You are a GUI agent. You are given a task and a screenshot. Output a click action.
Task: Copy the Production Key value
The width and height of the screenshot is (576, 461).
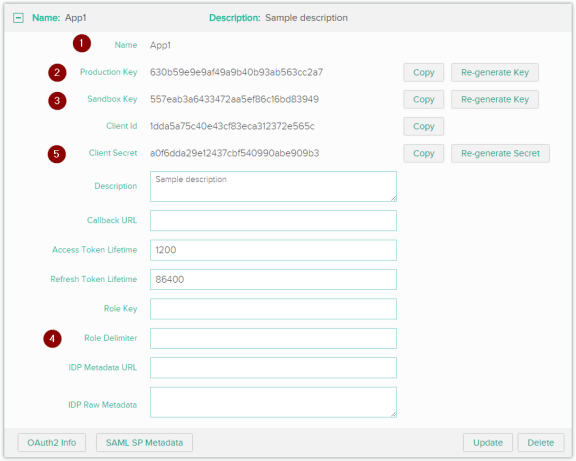(x=424, y=72)
